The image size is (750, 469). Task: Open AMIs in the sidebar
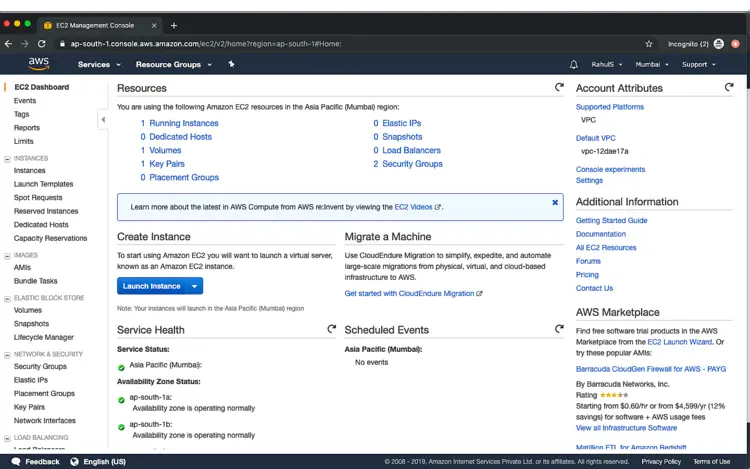[x=22, y=267]
